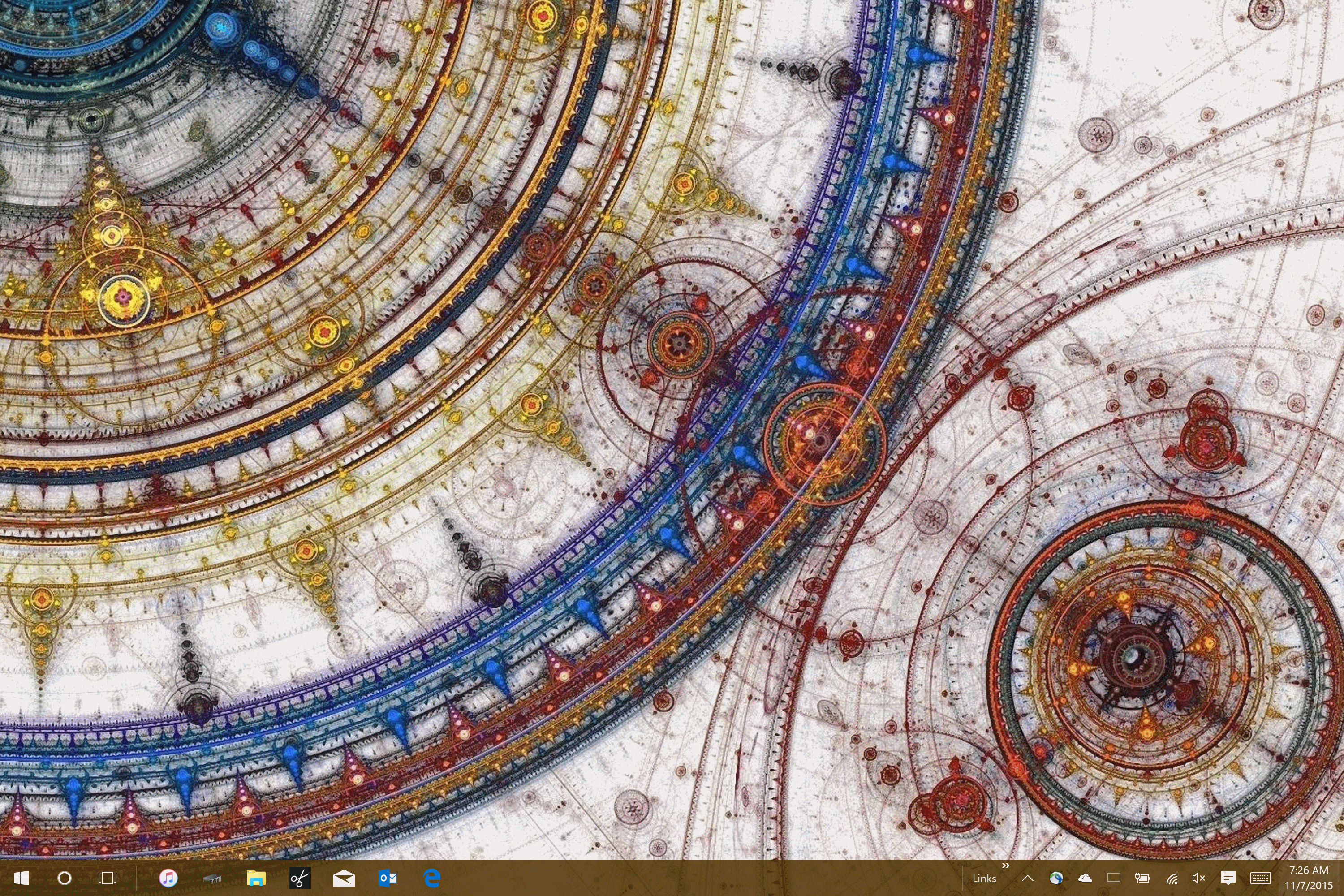Expand the Links toolbar overflow chevron

pos(1005,866)
